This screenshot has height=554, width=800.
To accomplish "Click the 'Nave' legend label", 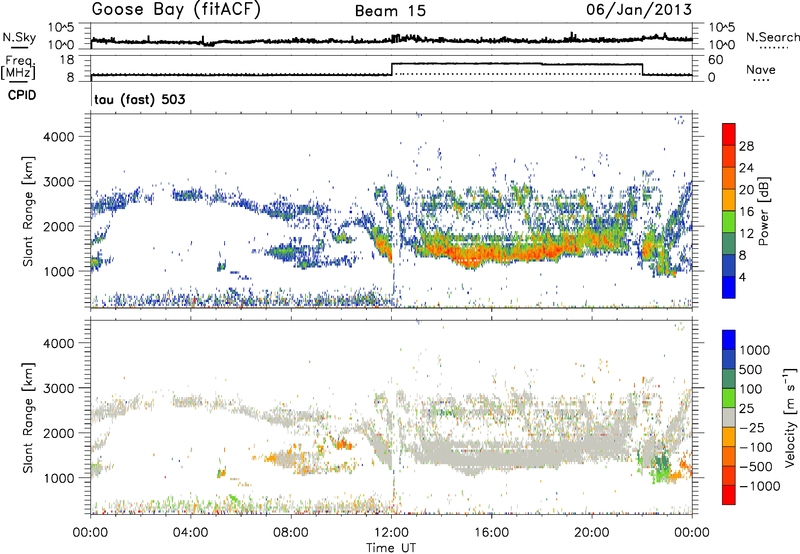I will coord(761,69).
